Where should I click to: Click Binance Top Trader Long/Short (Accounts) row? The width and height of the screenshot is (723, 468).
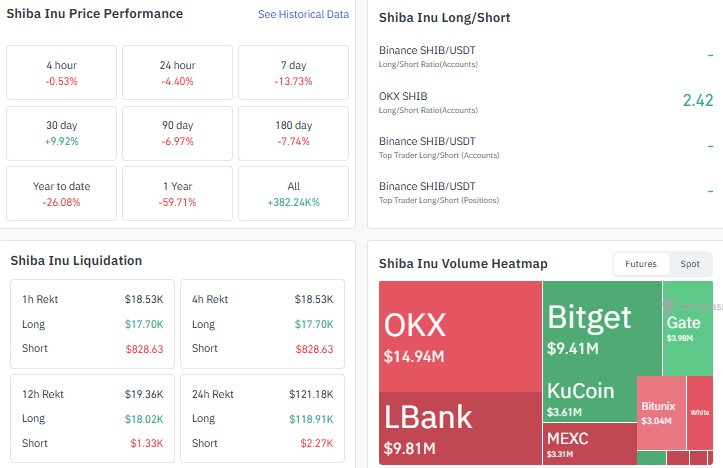[x=545, y=148]
